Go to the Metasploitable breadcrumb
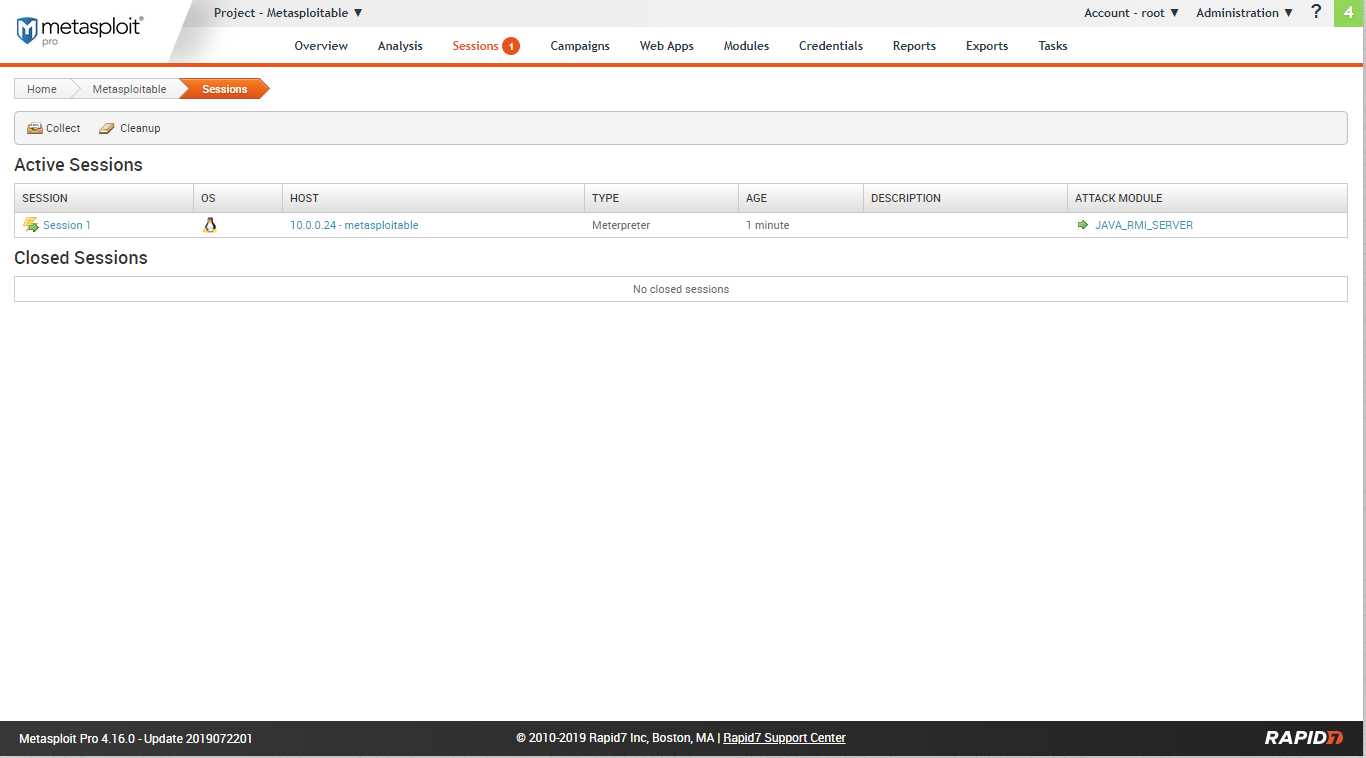The height and width of the screenshot is (758, 1366). click(x=130, y=89)
